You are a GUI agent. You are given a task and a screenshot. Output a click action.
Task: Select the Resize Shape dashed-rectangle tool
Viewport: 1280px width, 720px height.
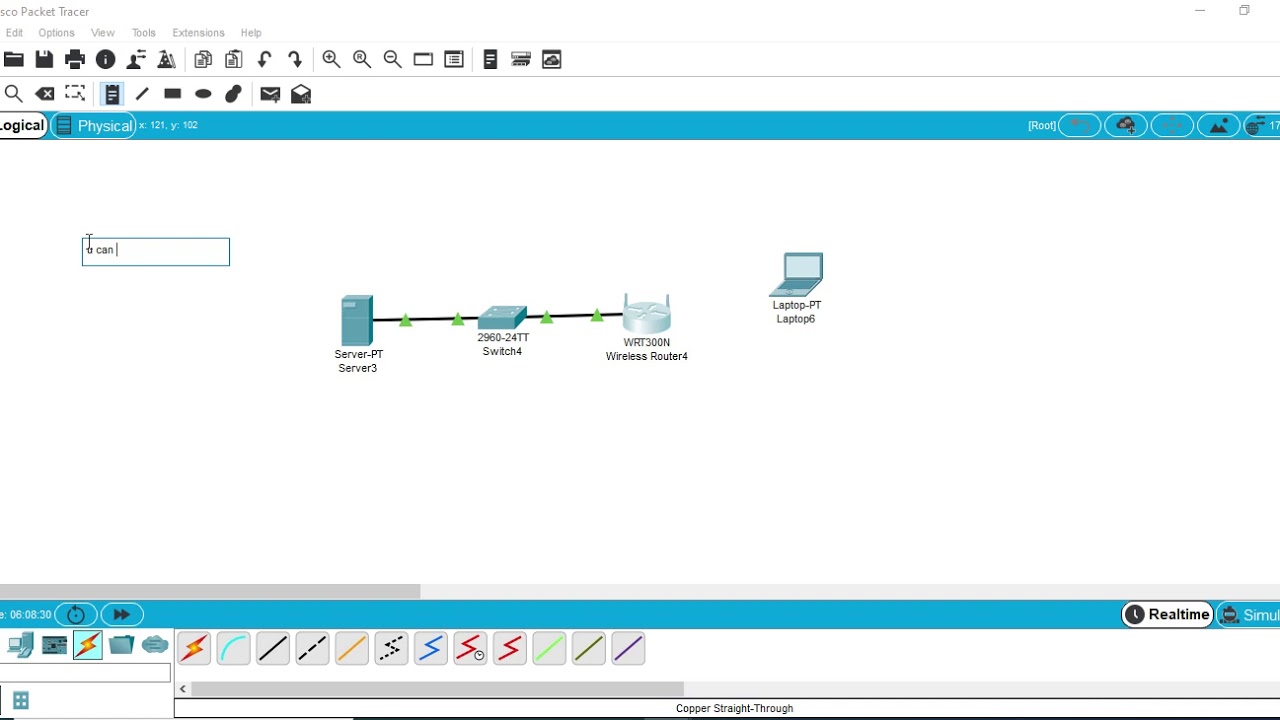coord(75,94)
